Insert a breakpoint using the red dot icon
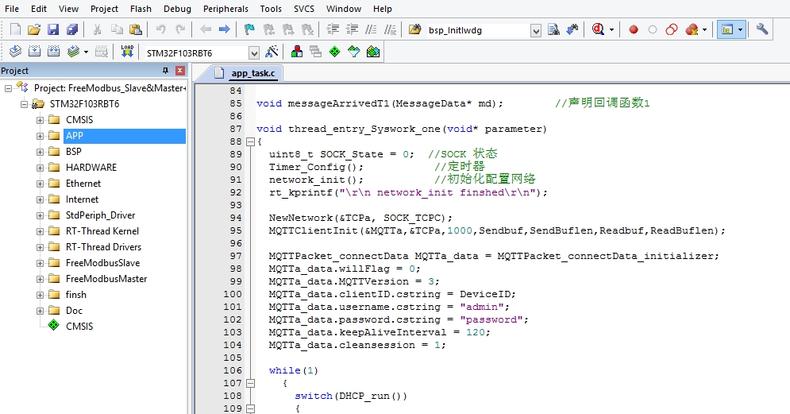Viewport: 790px width, 414px height. tap(634, 30)
